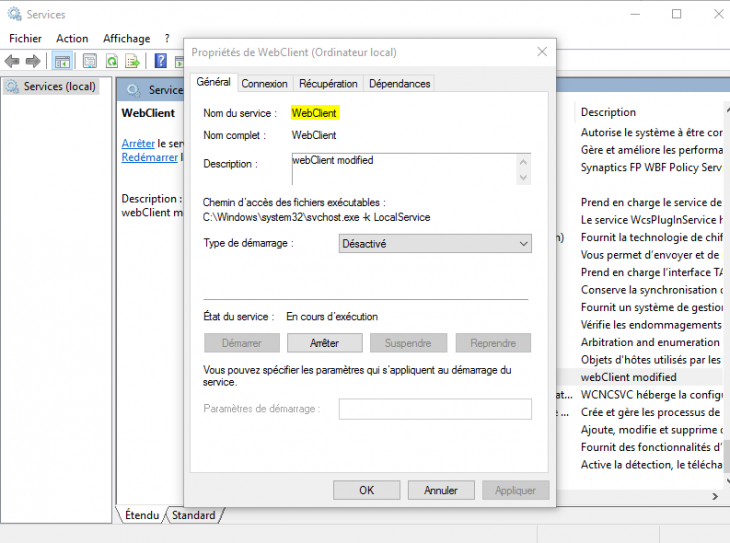The height and width of the screenshot is (543, 730).
Task: Open the Action menu
Action: pyautogui.click(x=72, y=38)
